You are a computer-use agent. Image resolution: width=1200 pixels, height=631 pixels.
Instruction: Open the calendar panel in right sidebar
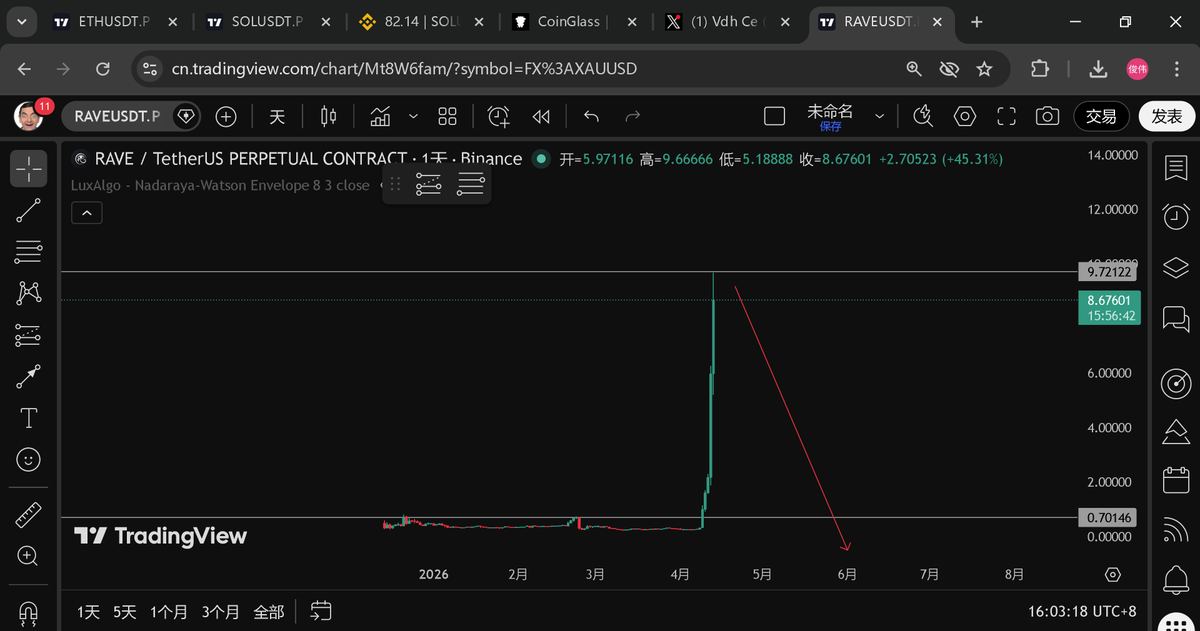[1176, 481]
